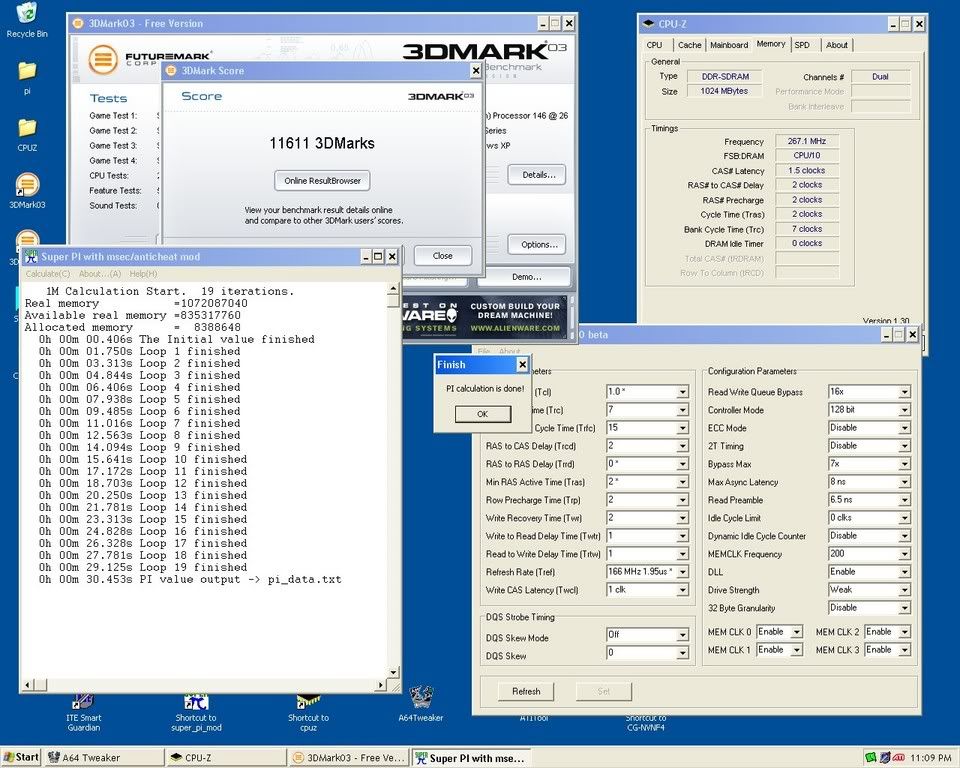The width and height of the screenshot is (960, 768).
Task: Expand RAS to CAS Delay (Trcd) dropdown
Action: pos(682,446)
